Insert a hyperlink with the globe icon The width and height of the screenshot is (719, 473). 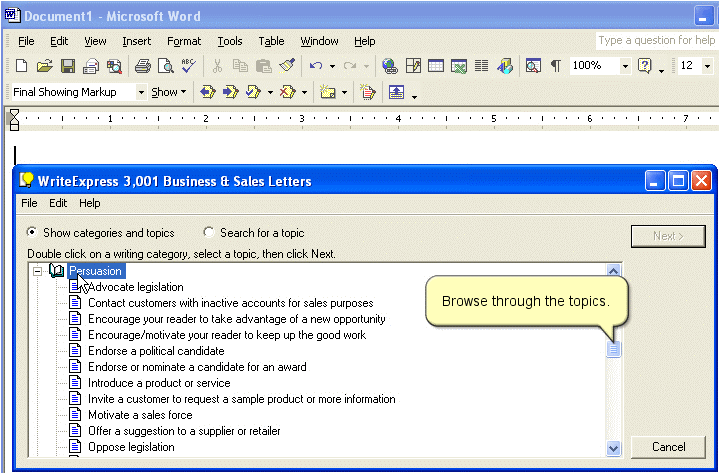coord(390,66)
